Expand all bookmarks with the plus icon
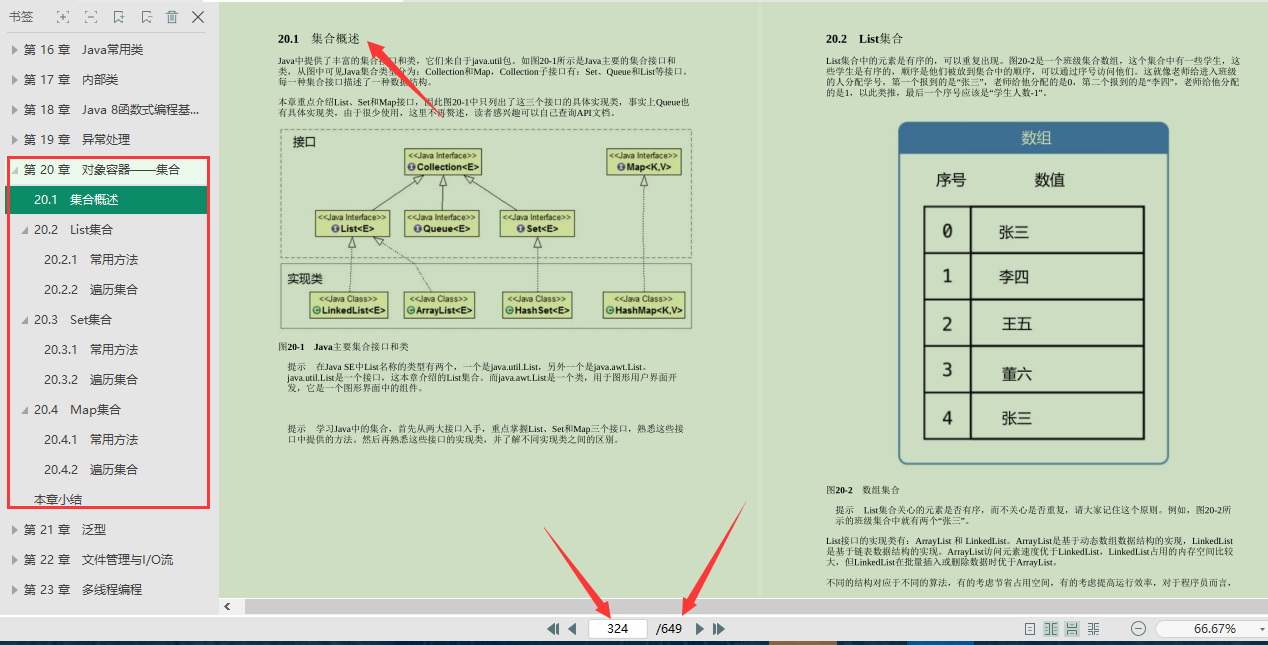 coord(64,17)
